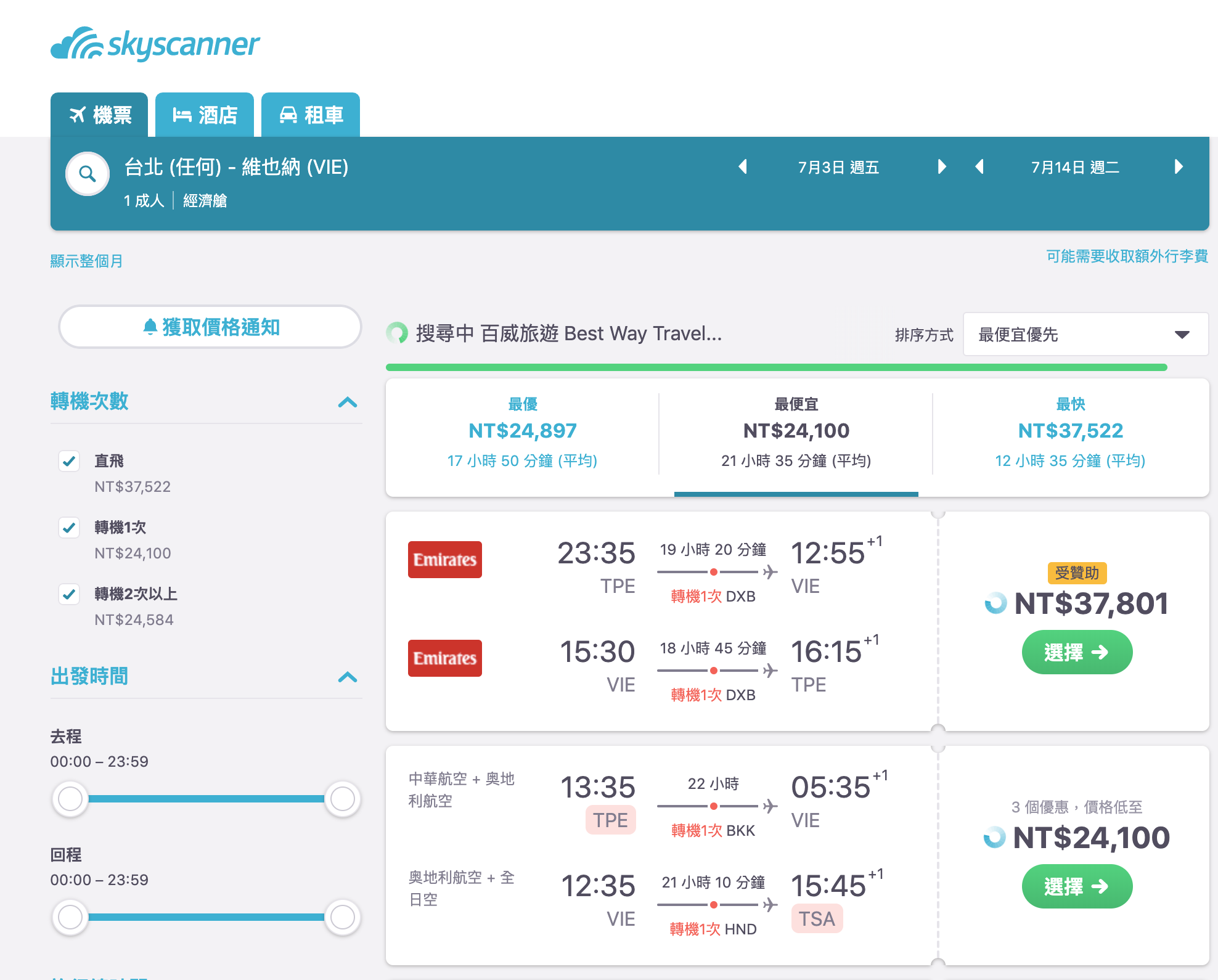
Task: Uncheck the 直飛 checkbox
Action: [69, 461]
